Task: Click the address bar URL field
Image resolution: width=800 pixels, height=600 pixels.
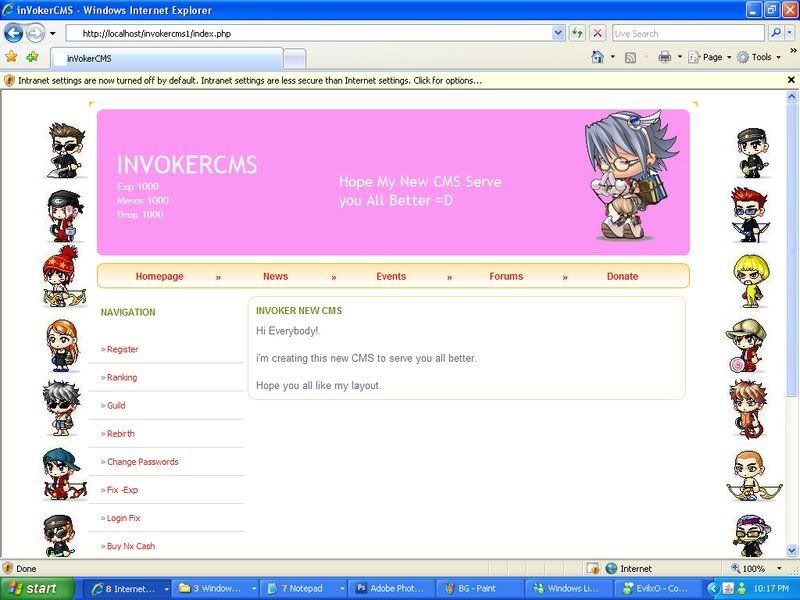Action: pos(309,34)
